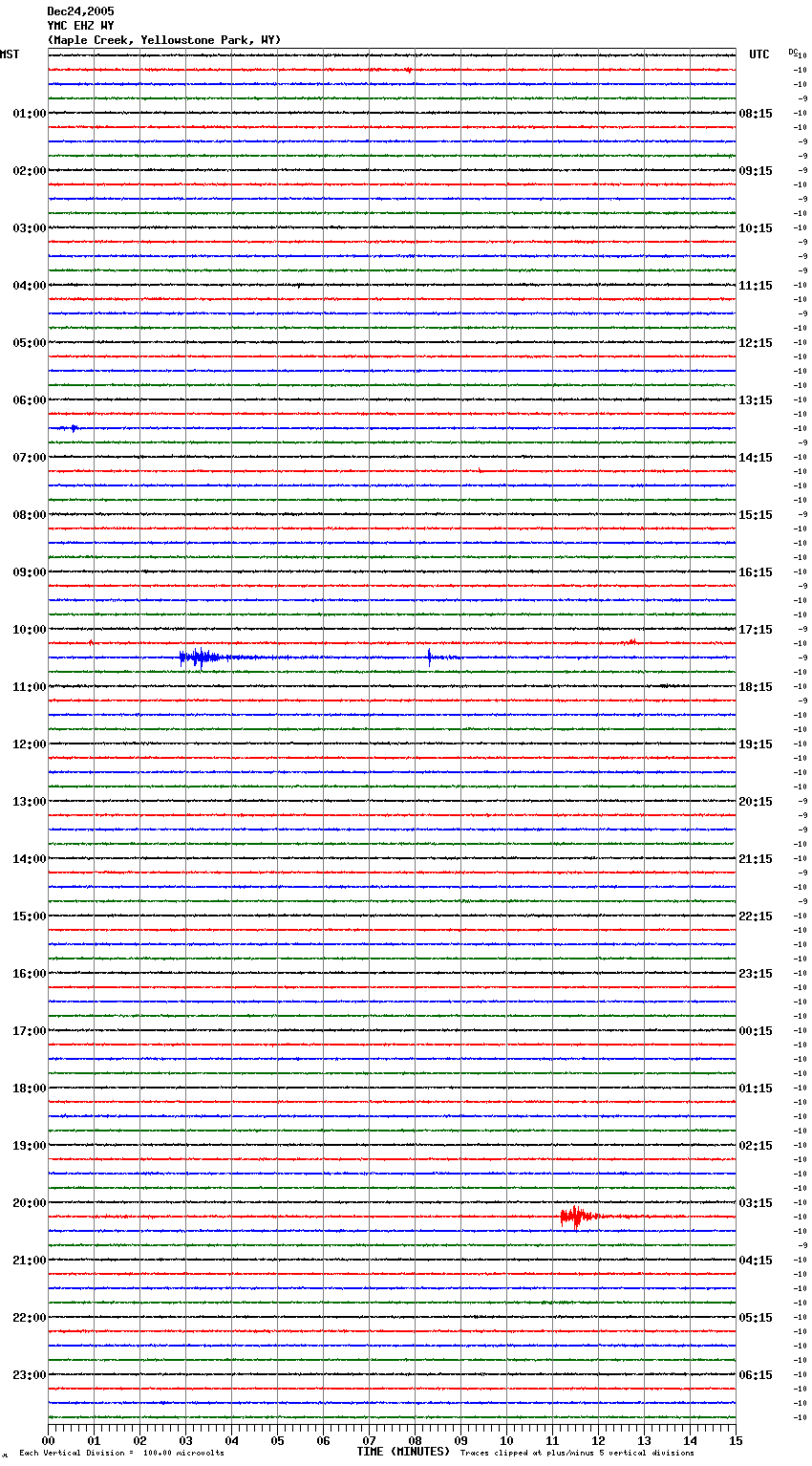The height and width of the screenshot is (1466, 812).
Task: Click the 14:15 UTC time label
Action: click(756, 457)
